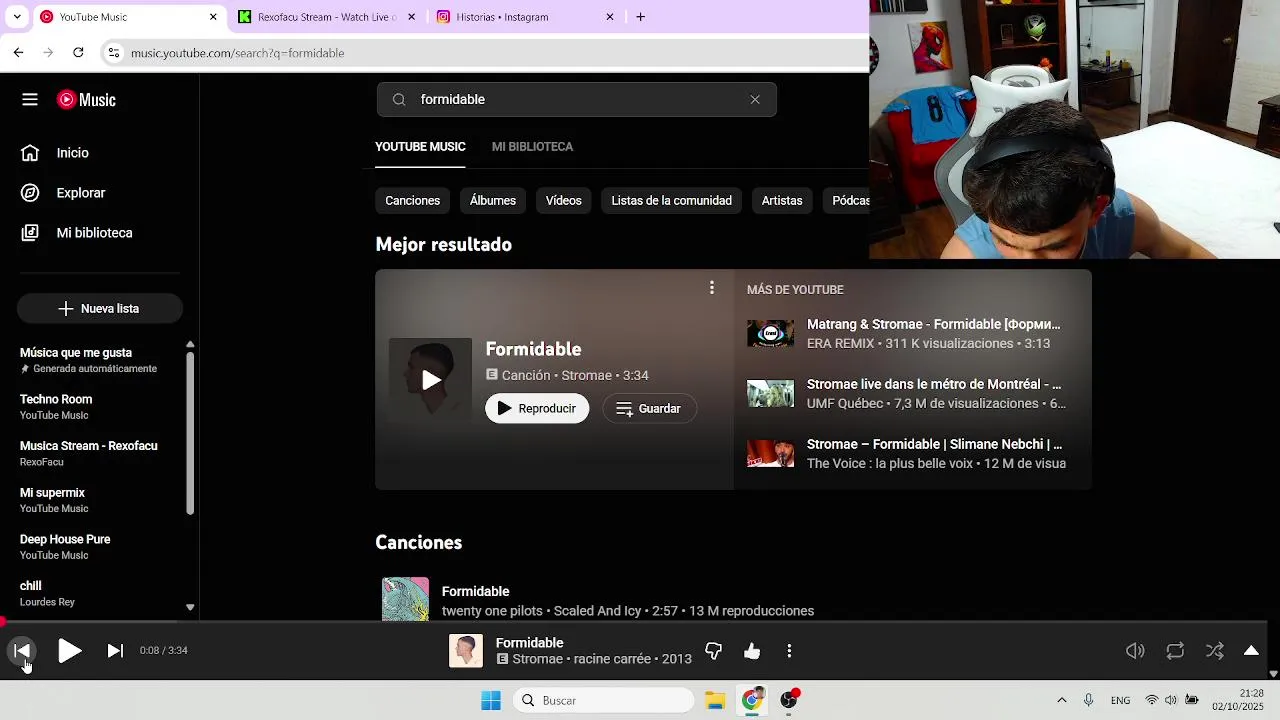This screenshot has width=1280, height=720.
Task: Click the Reproducir button
Action: pyautogui.click(x=537, y=409)
